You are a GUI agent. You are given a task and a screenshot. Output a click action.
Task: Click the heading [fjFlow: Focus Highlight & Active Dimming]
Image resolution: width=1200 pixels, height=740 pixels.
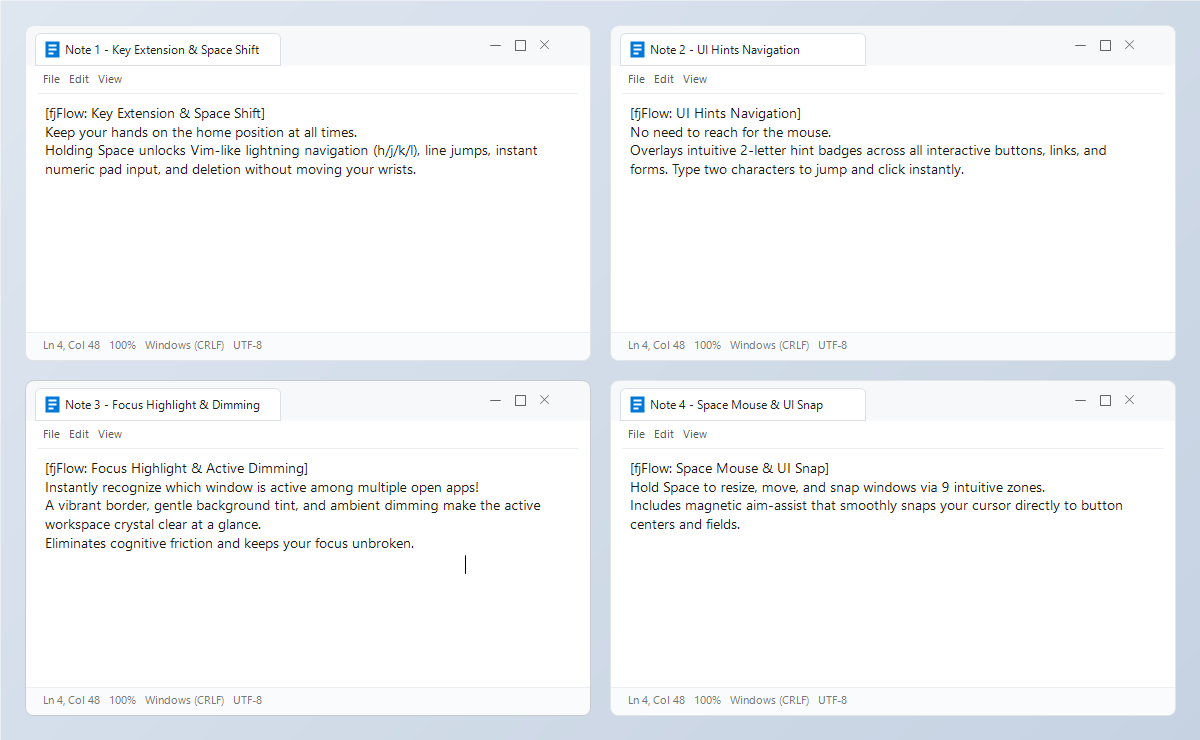(176, 468)
